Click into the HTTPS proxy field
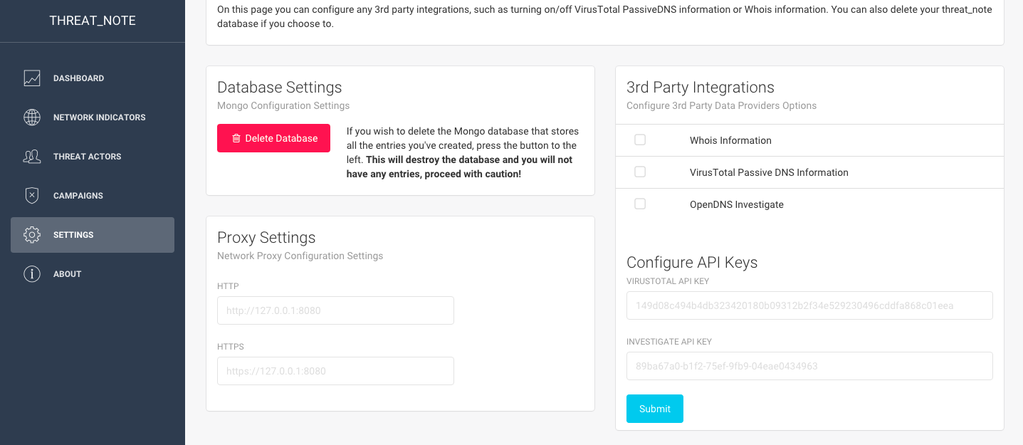 point(335,371)
